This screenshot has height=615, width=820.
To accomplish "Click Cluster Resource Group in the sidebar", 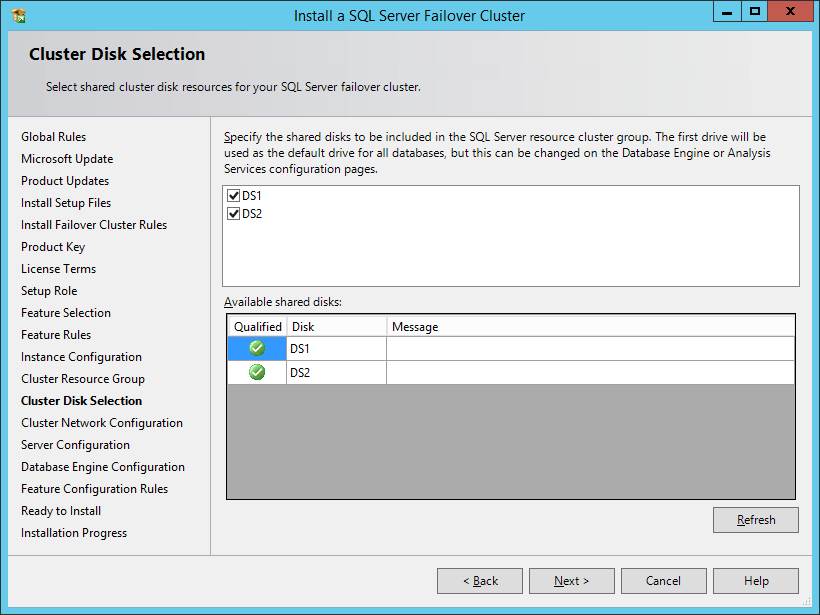I will (x=83, y=379).
